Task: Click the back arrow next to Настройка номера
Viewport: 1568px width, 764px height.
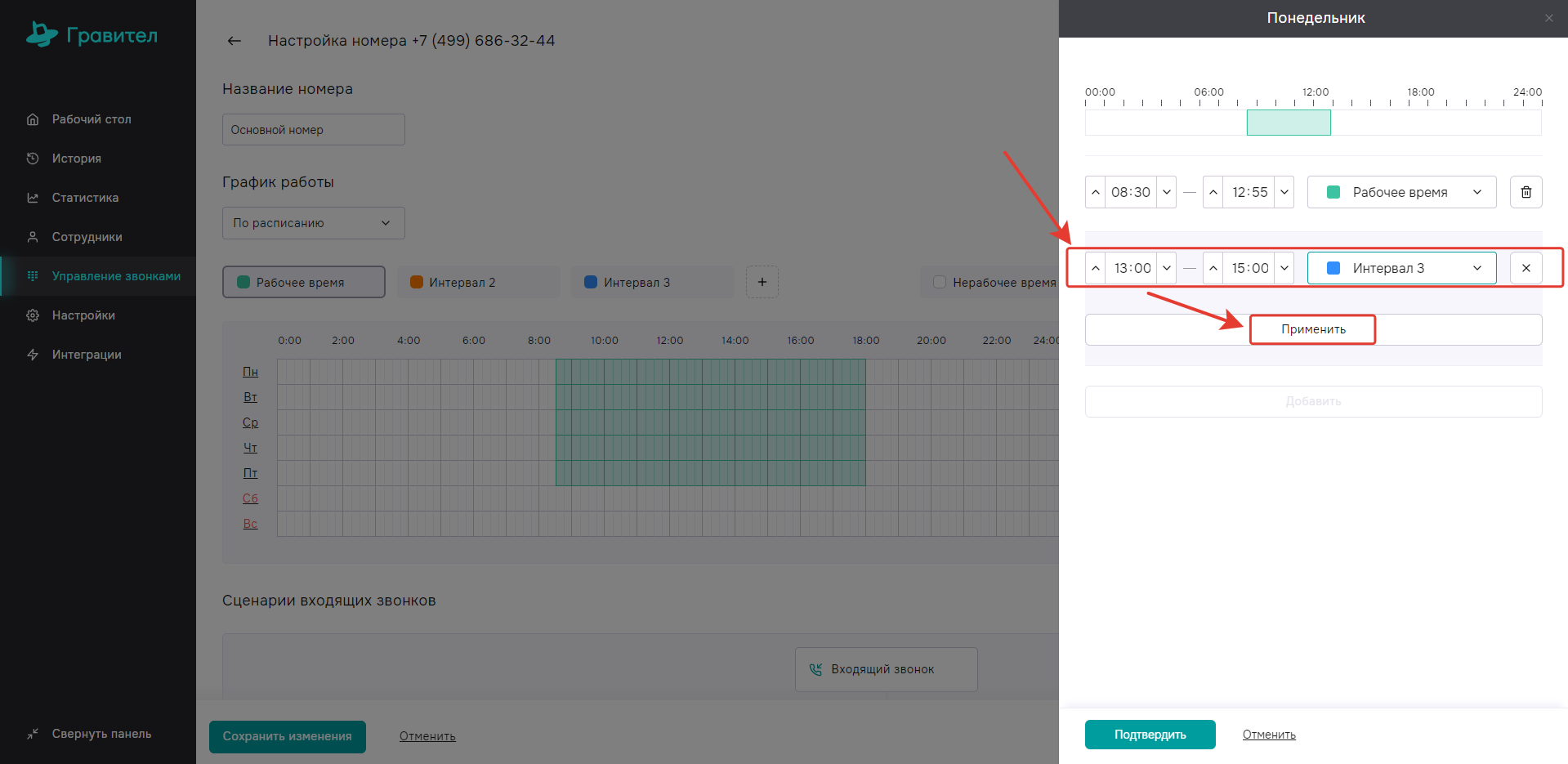Action: [x=235, y=41]
